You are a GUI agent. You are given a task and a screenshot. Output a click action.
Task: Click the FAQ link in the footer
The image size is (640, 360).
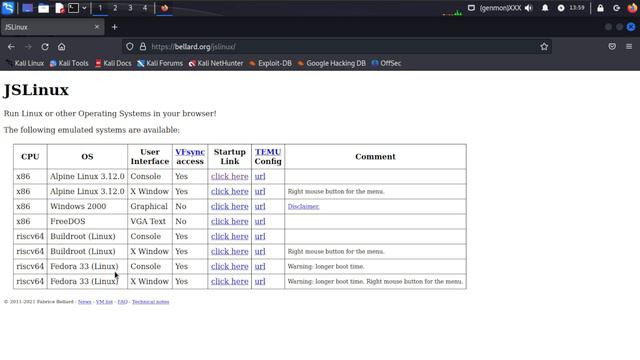click(122, 302)
